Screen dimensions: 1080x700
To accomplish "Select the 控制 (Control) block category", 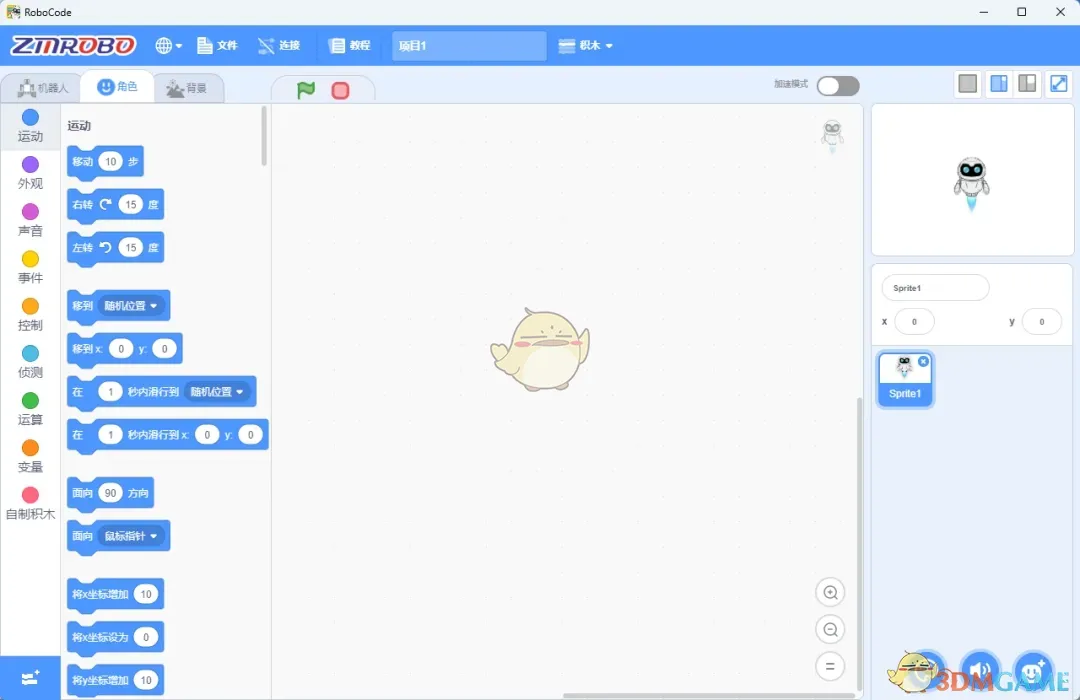I will 30,315.
